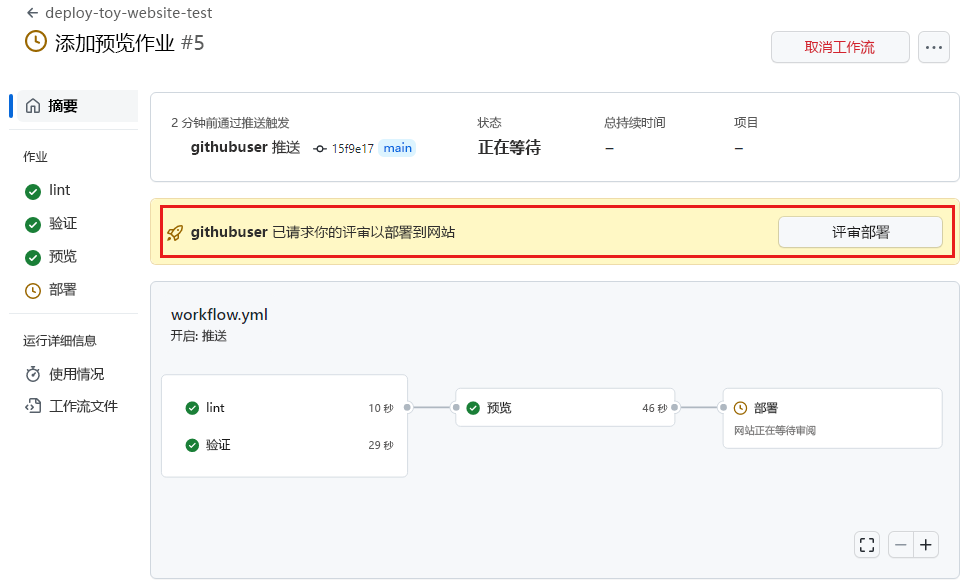Click sidebar 预览 green check icon
The width and height of the screenshot is (967, 587).
(33, 258)
